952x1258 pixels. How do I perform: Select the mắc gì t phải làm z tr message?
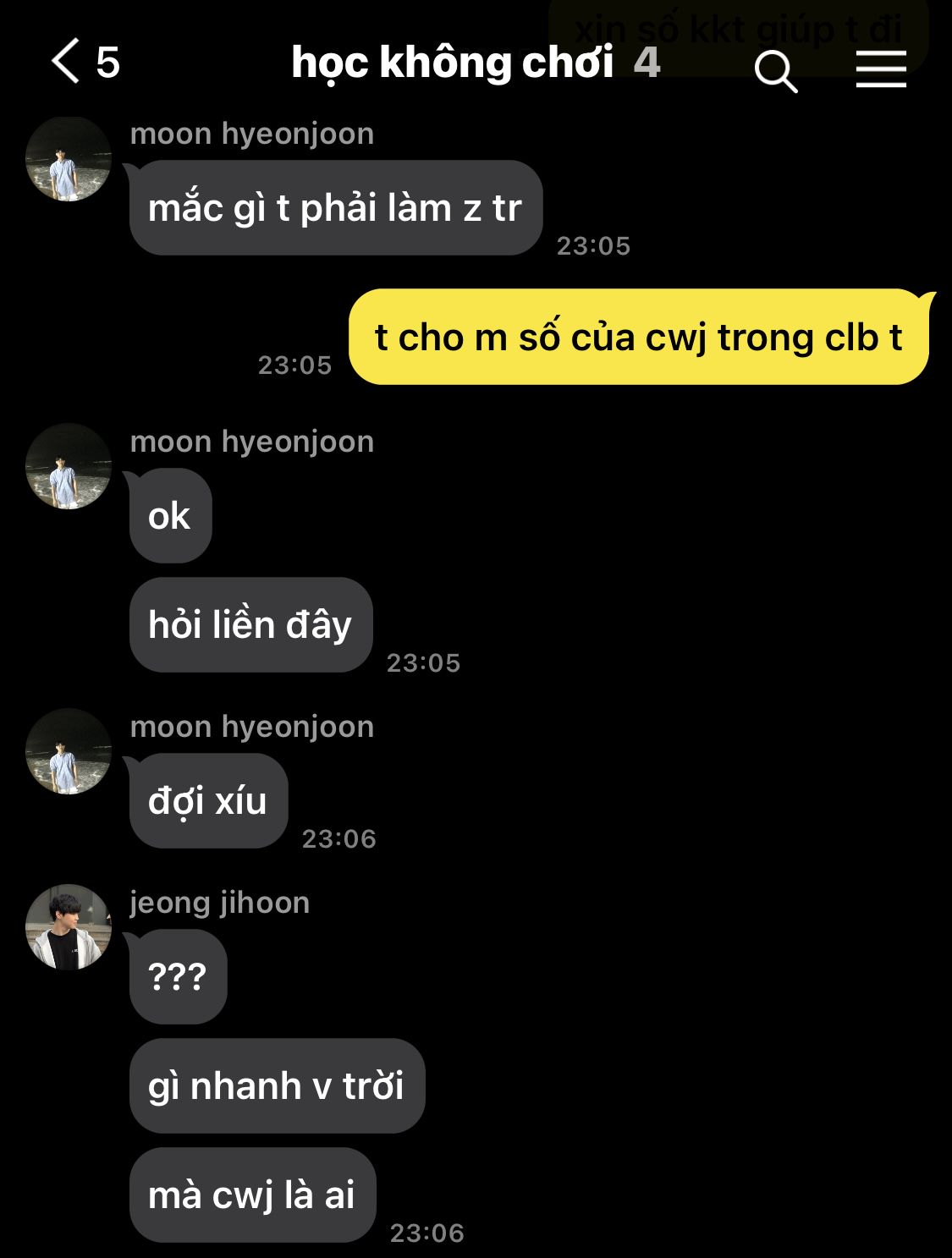pos(336,208)
